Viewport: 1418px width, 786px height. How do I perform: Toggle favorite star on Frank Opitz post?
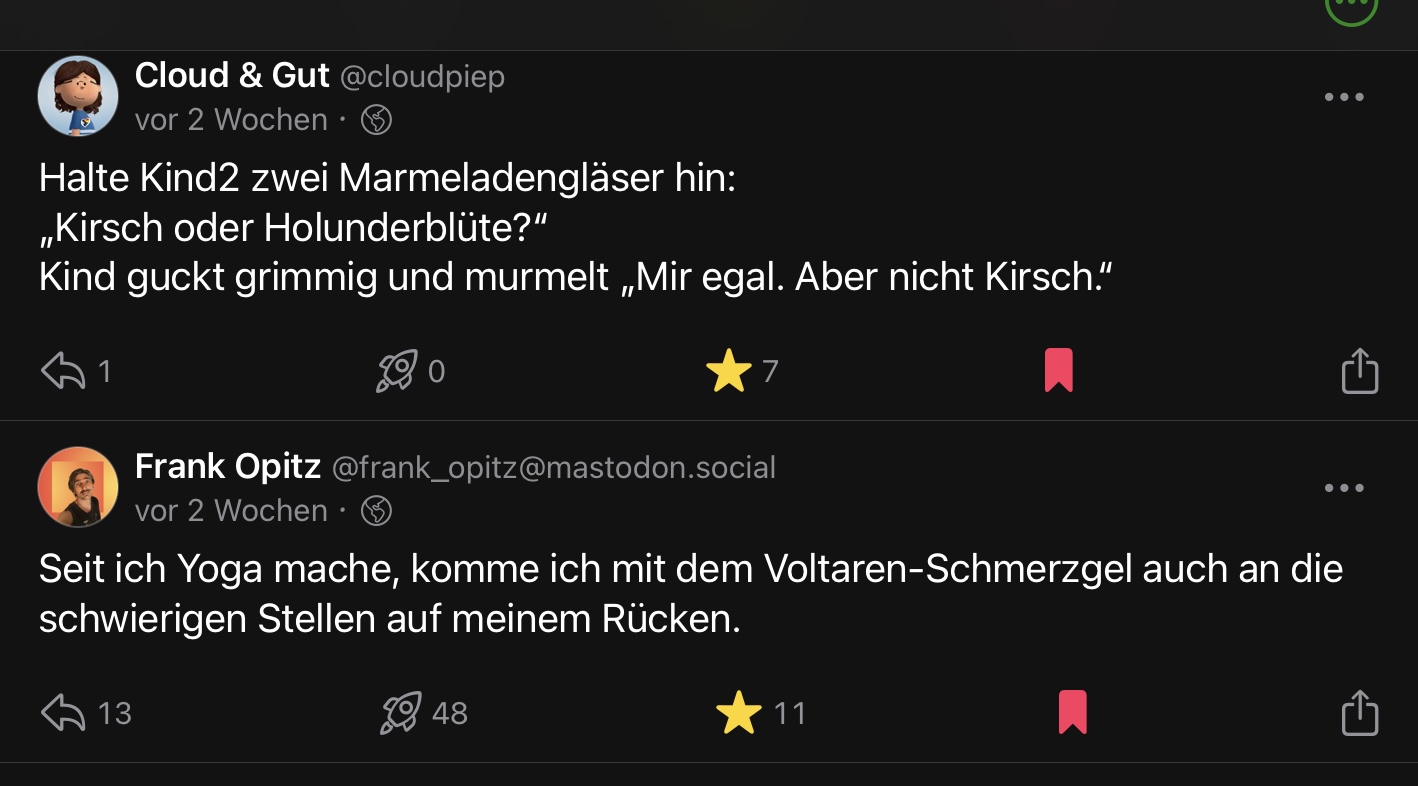click(738, 713)
